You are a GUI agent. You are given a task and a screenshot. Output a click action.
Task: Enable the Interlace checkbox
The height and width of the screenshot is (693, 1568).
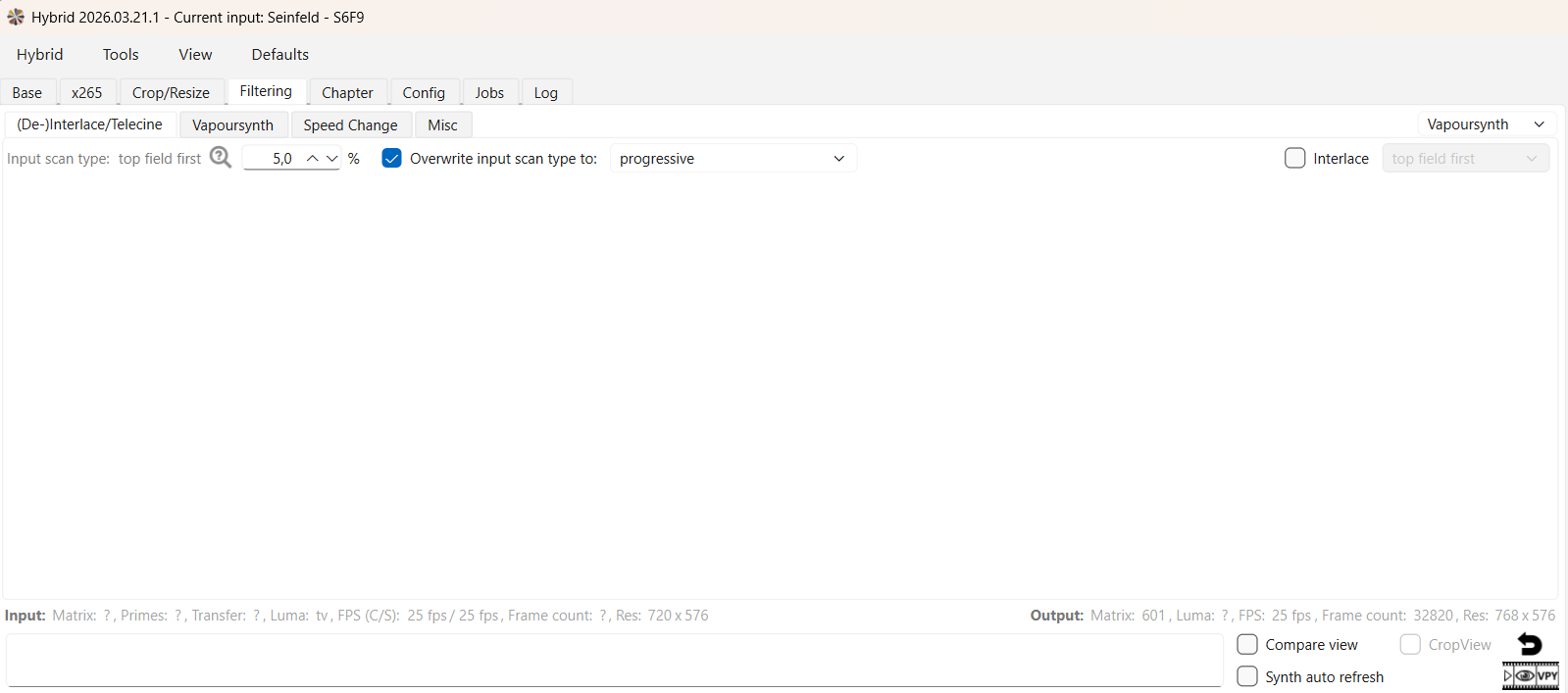1294,158
